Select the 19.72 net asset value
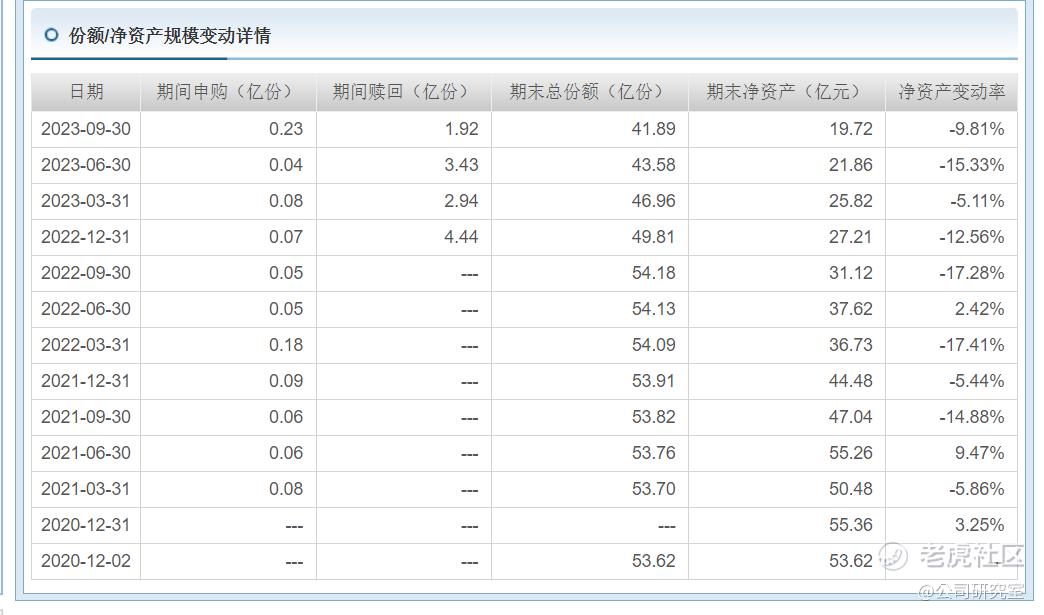The image size is (1044, 615). [x=850, y=129]
